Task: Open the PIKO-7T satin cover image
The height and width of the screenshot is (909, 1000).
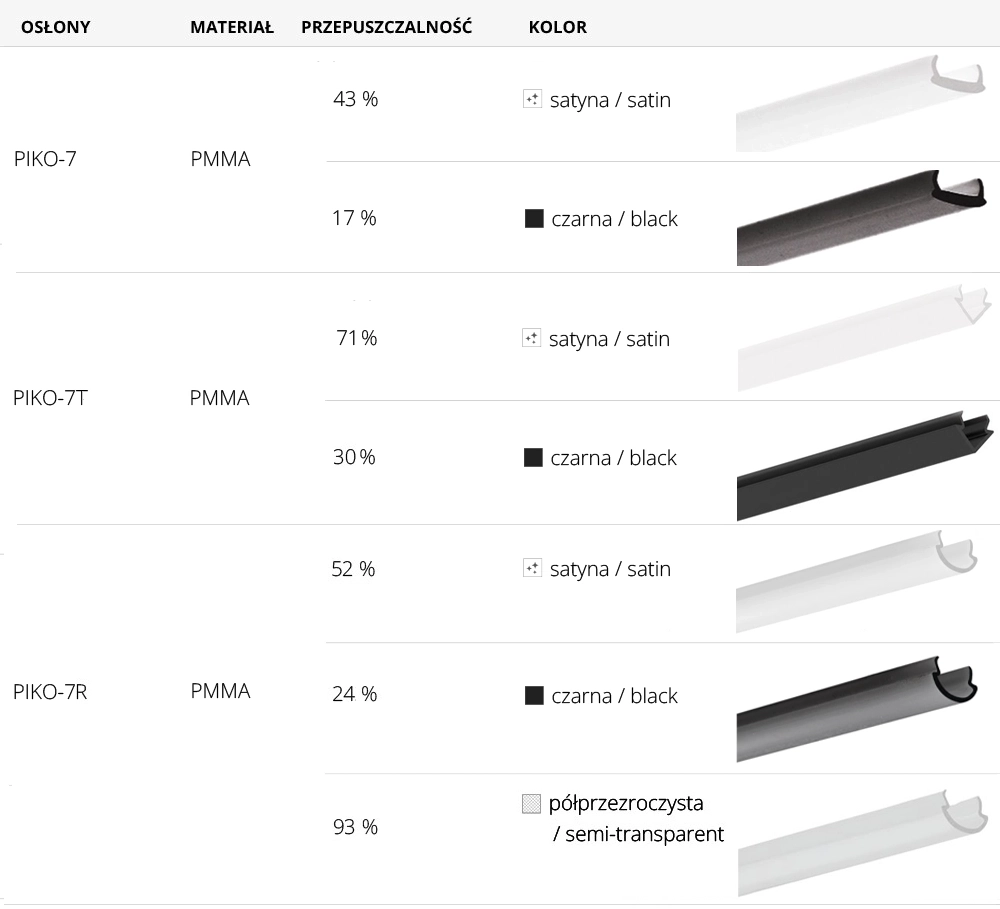Action: (x=862, y=339)
